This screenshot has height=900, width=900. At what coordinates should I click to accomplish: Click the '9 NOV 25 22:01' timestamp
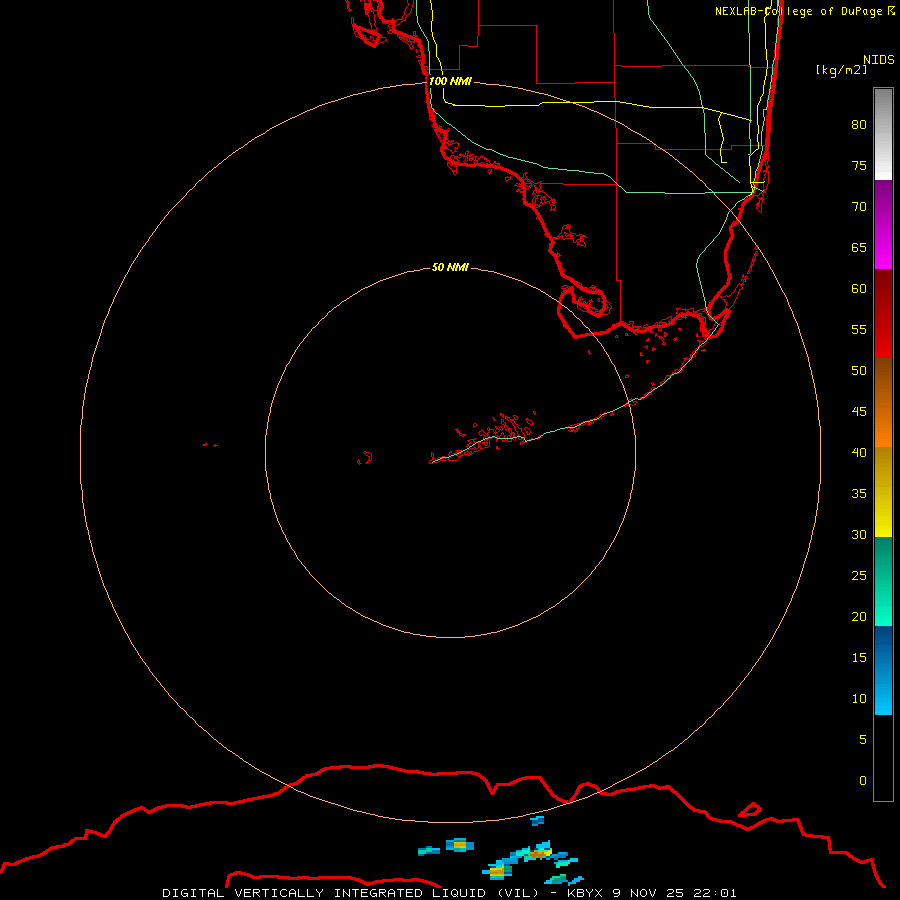[675, 893]
